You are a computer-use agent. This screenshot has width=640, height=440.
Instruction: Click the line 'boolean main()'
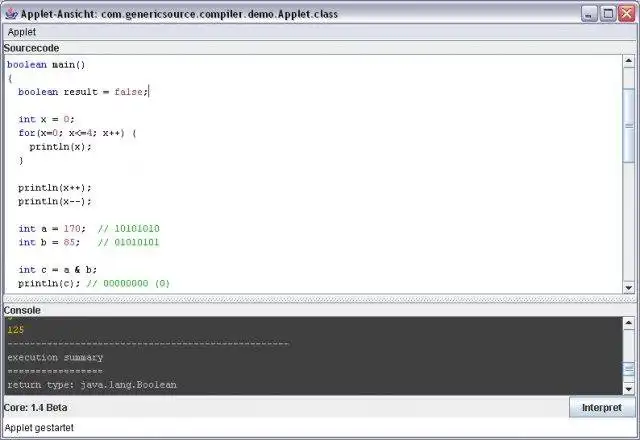[46, 64]
